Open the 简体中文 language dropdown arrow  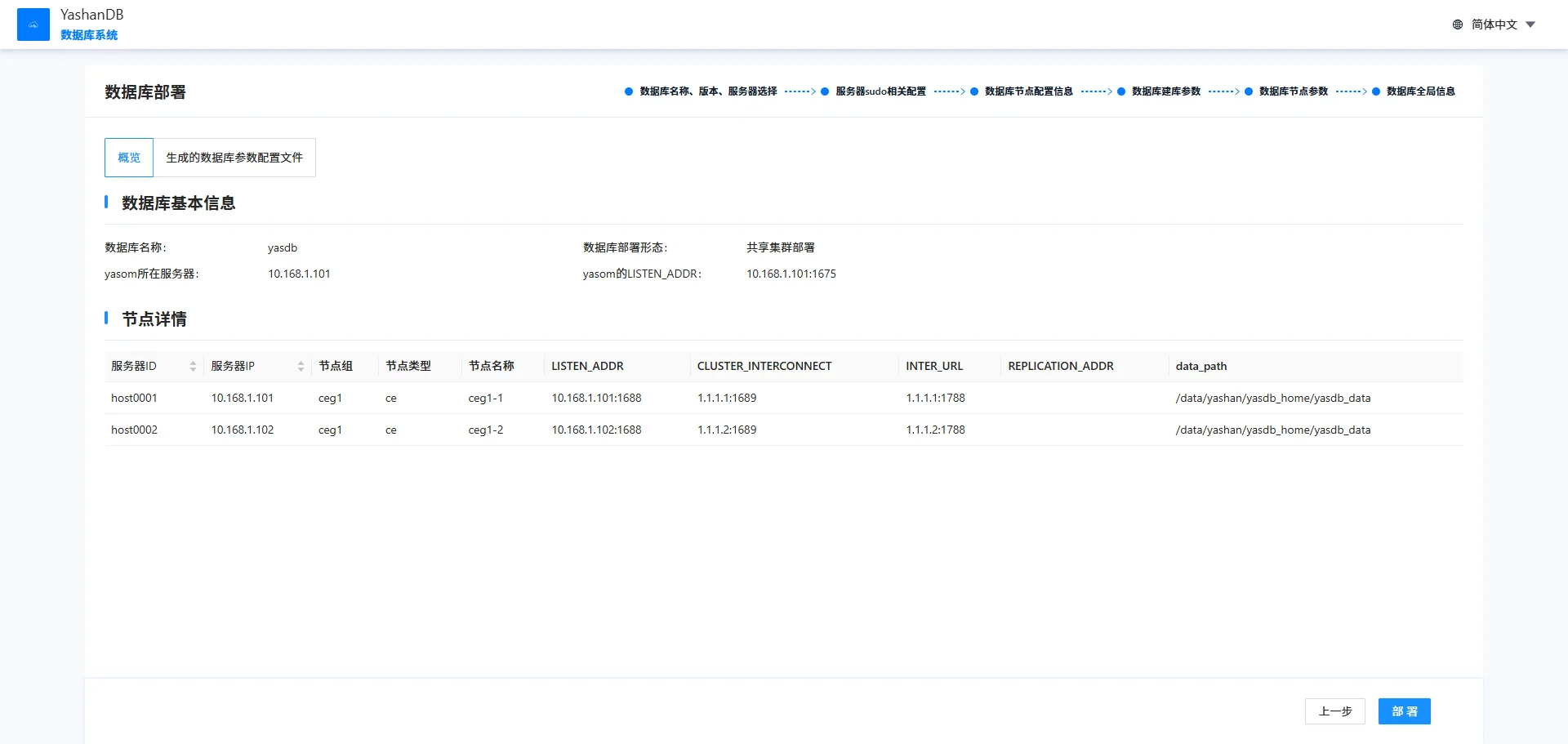tap(1530, 25)
